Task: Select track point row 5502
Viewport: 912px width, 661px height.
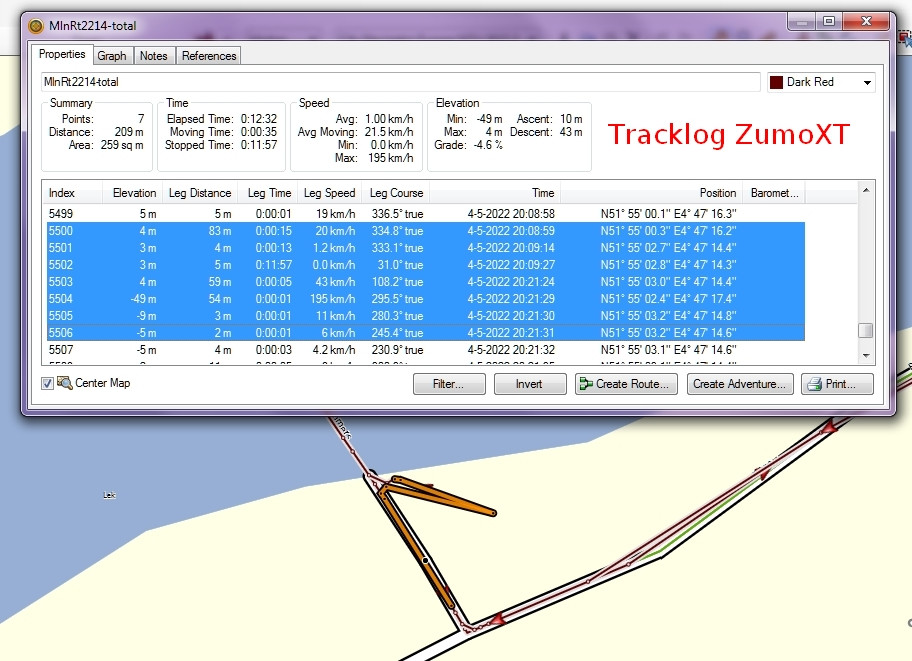Action: (x=425, y=265)
